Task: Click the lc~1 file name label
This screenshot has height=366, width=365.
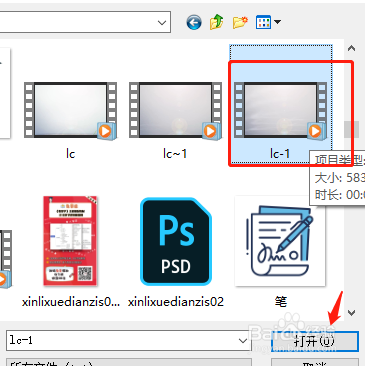Action: [x=175, y=154]
